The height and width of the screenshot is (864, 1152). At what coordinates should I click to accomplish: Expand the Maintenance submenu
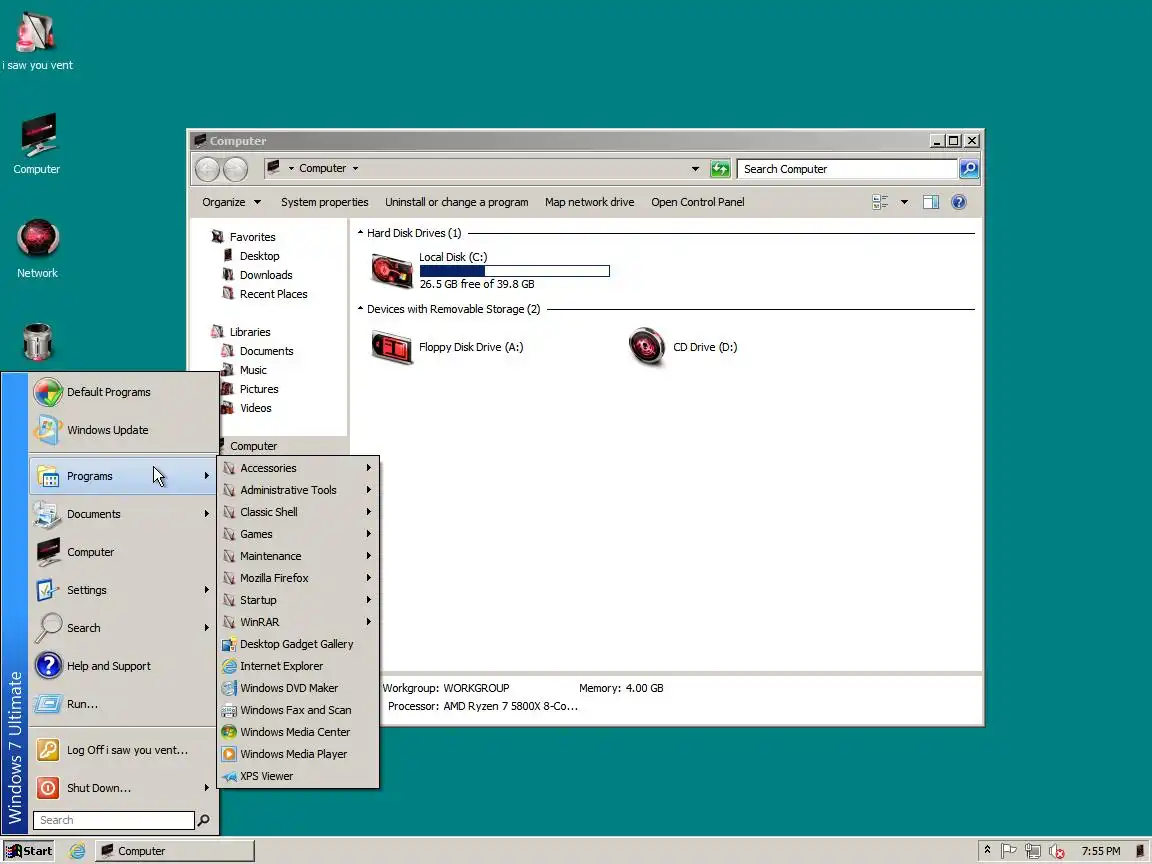tap(298, 556)
